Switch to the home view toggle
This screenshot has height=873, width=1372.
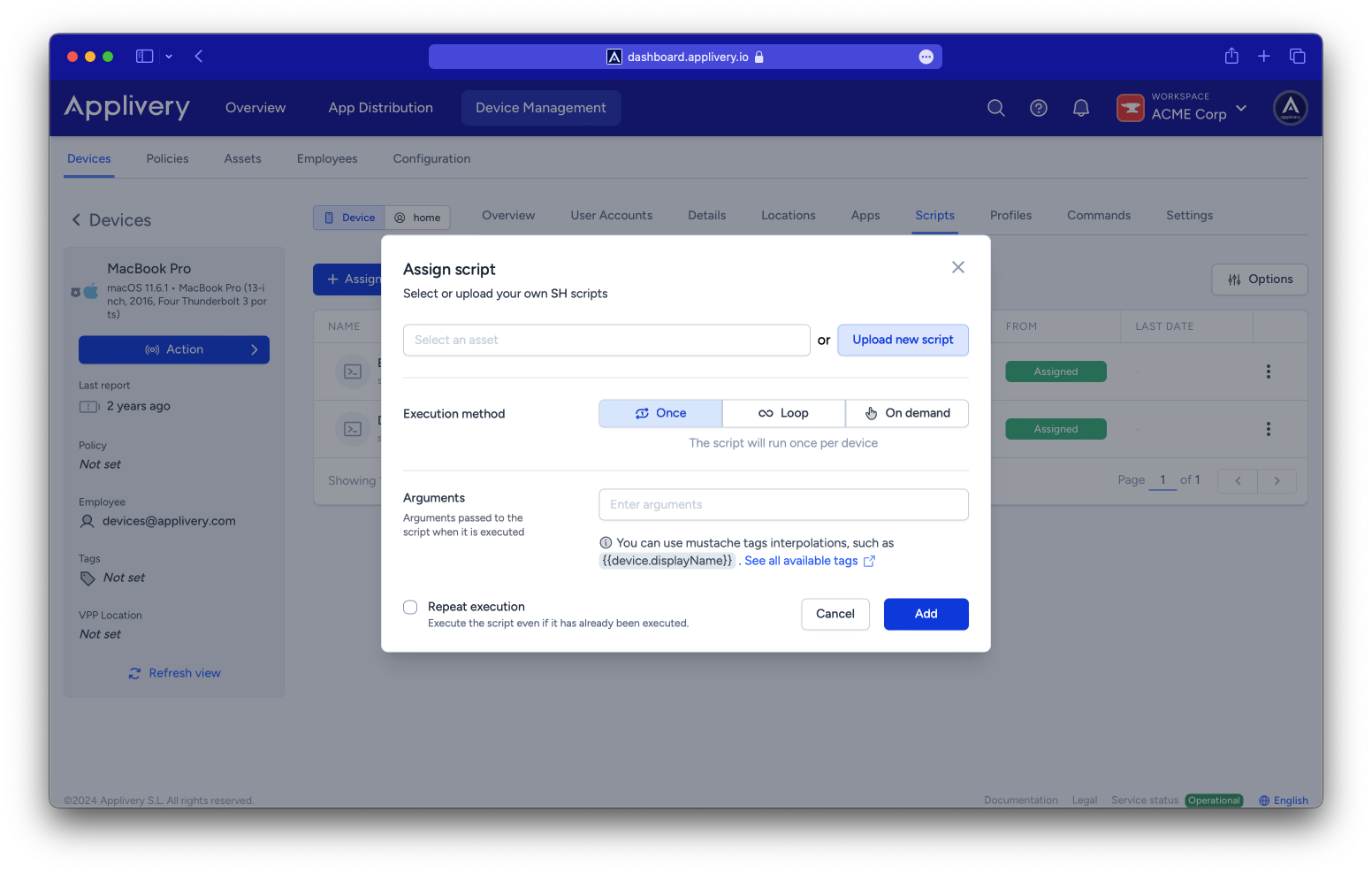pos(417,218)
